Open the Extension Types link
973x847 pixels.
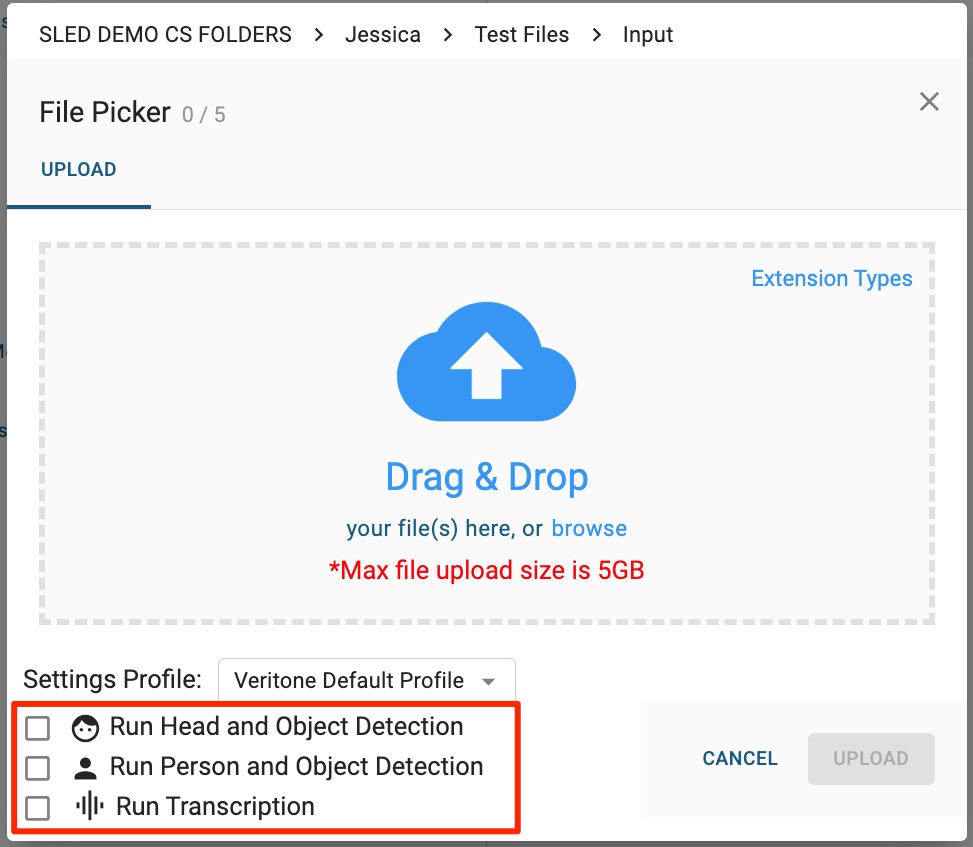click(831, 278)
